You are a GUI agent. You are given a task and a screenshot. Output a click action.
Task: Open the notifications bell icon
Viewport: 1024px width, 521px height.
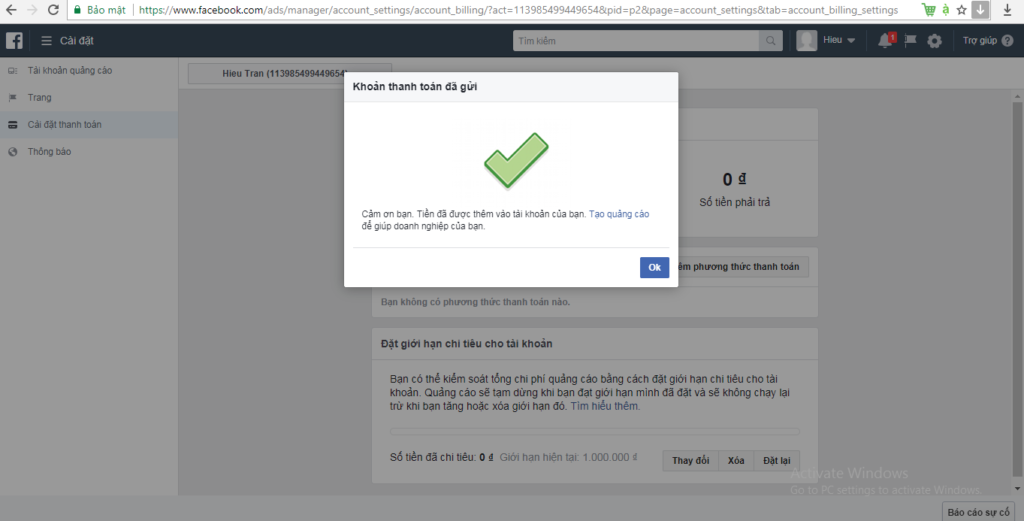pos(886,40)
